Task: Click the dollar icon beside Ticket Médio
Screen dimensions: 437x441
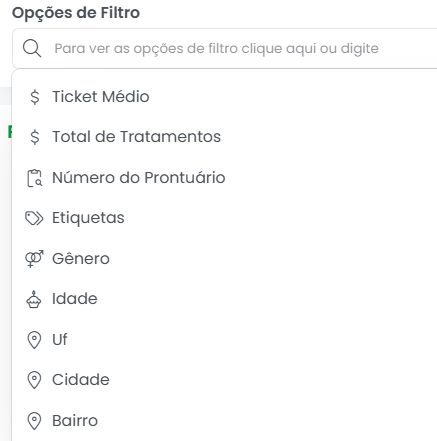Action: pos(35,97)
